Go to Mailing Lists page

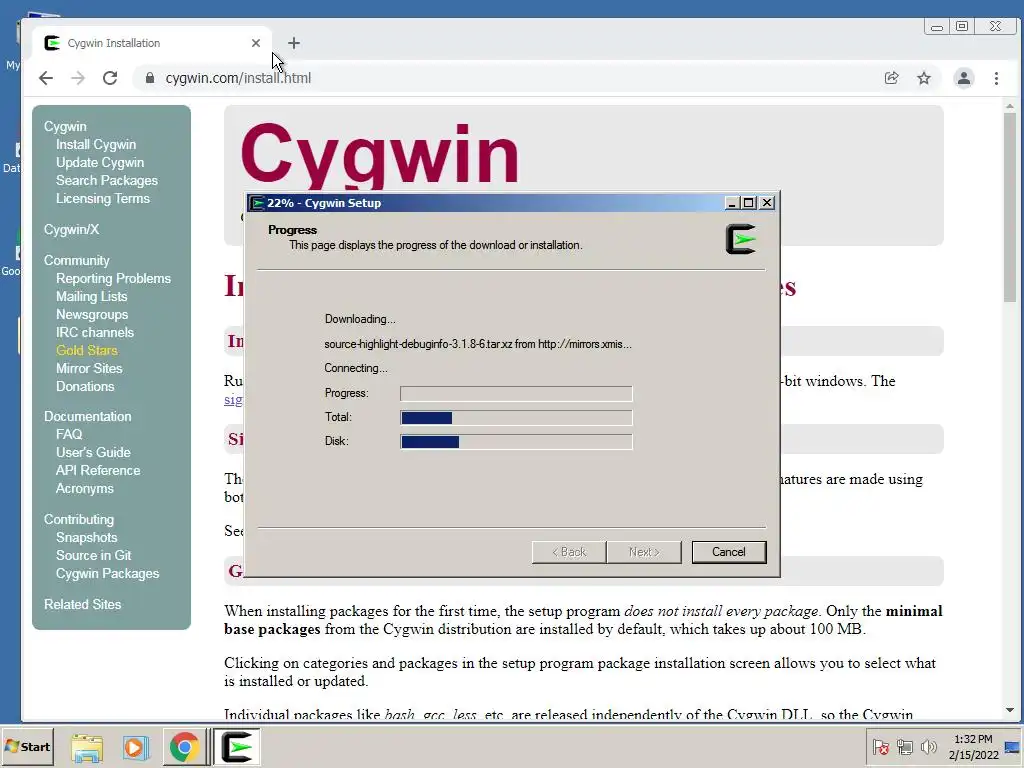click(x=91, y=296)
